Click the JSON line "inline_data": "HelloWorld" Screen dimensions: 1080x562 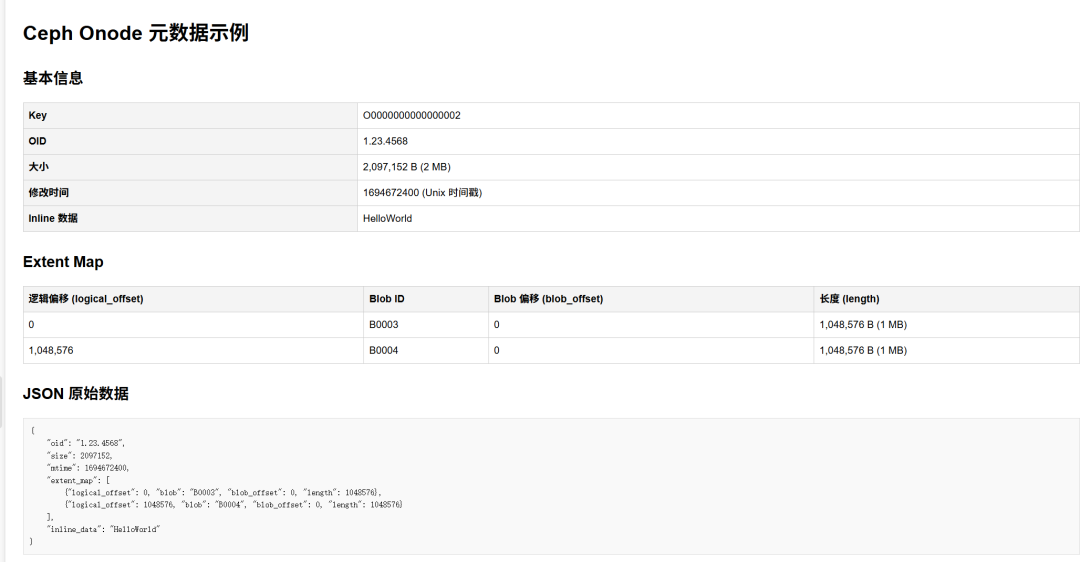pyautogui.click(x=103, y=530)
